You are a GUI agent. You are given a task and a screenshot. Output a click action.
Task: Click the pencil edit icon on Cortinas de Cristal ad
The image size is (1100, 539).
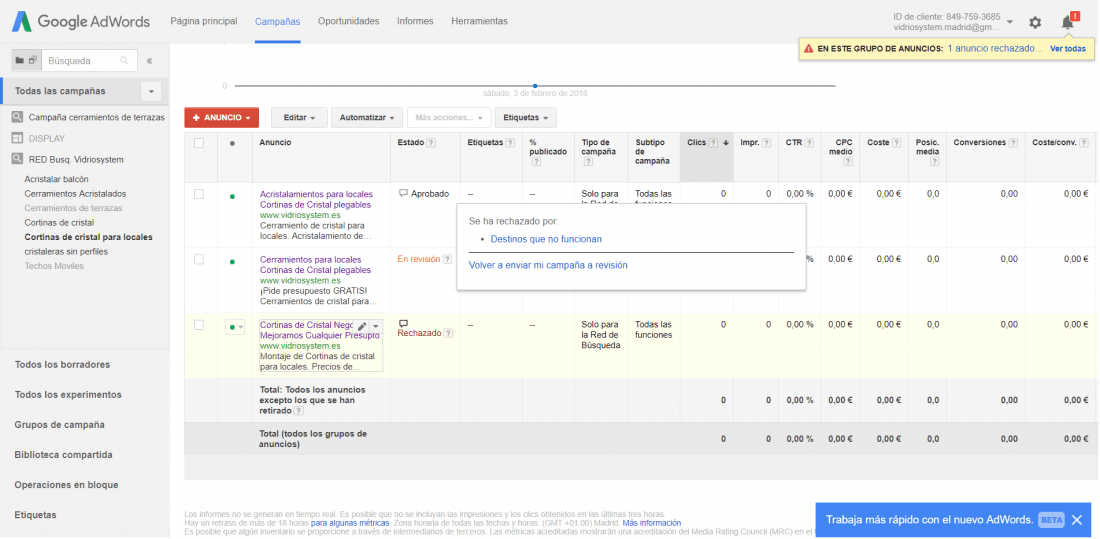(362, 326)
